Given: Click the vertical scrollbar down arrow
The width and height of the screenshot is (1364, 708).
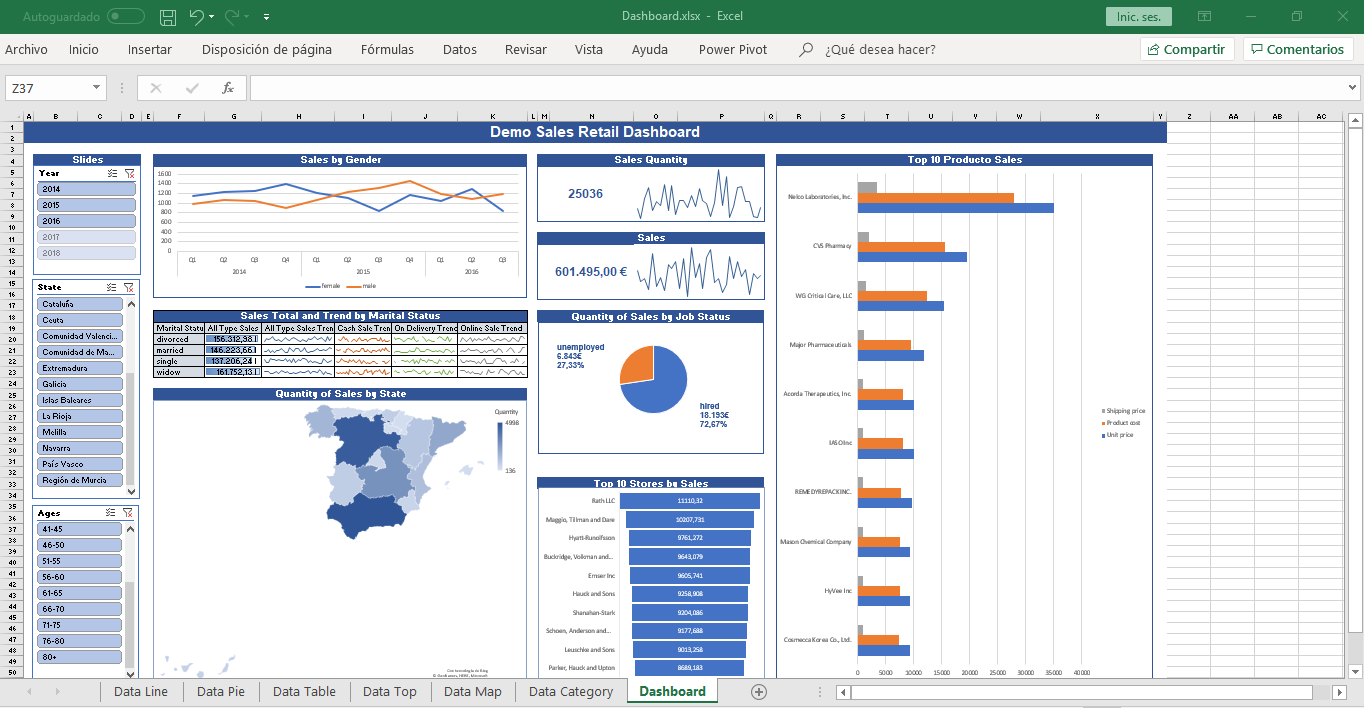Looking at the screenshot, I should [x=1355, y=670].
